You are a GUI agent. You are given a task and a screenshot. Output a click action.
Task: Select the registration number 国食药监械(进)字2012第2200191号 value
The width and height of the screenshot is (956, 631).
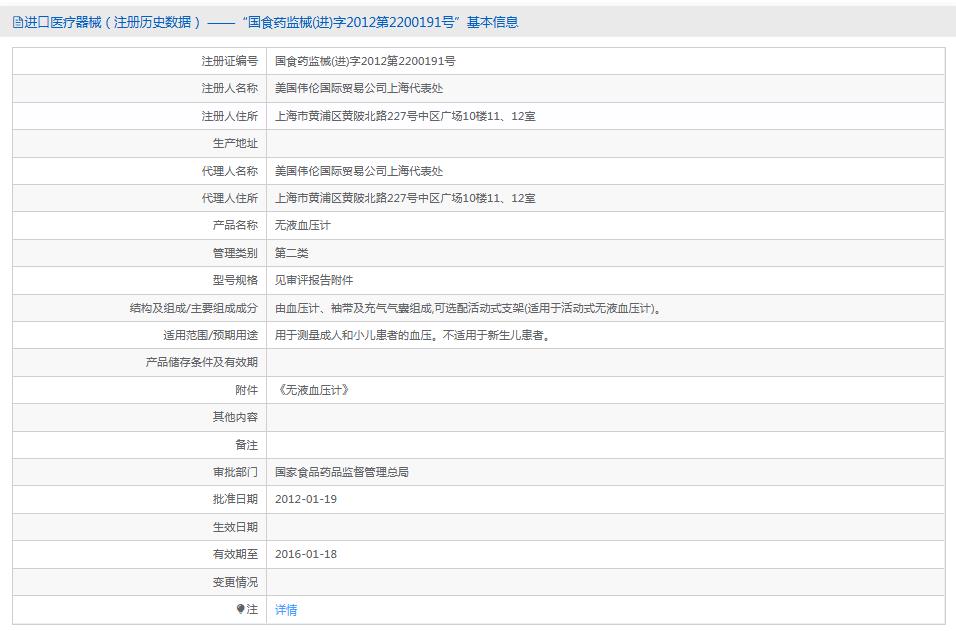[365, 61]
